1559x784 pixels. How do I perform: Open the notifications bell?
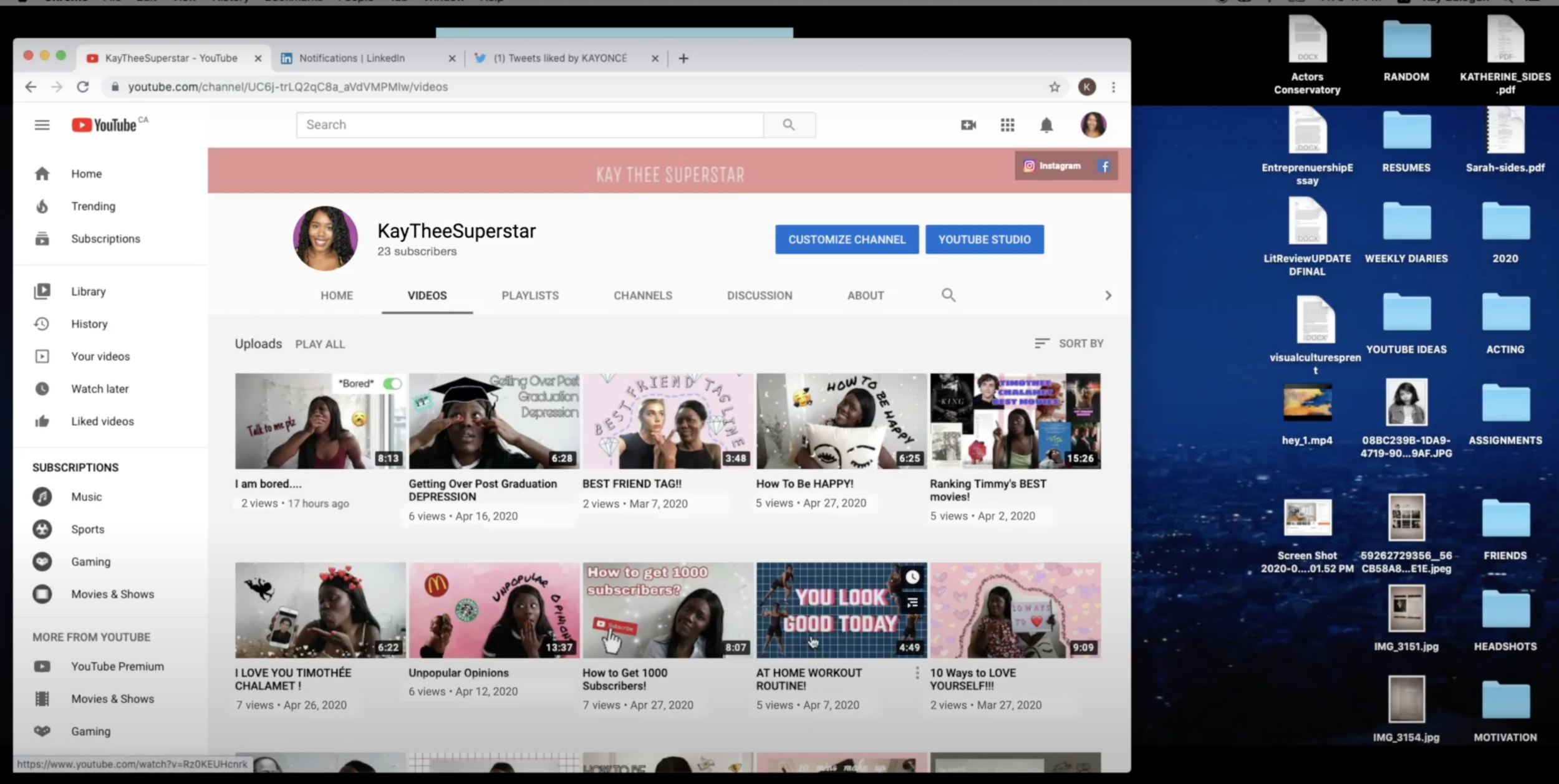[x=1046, y=125]
